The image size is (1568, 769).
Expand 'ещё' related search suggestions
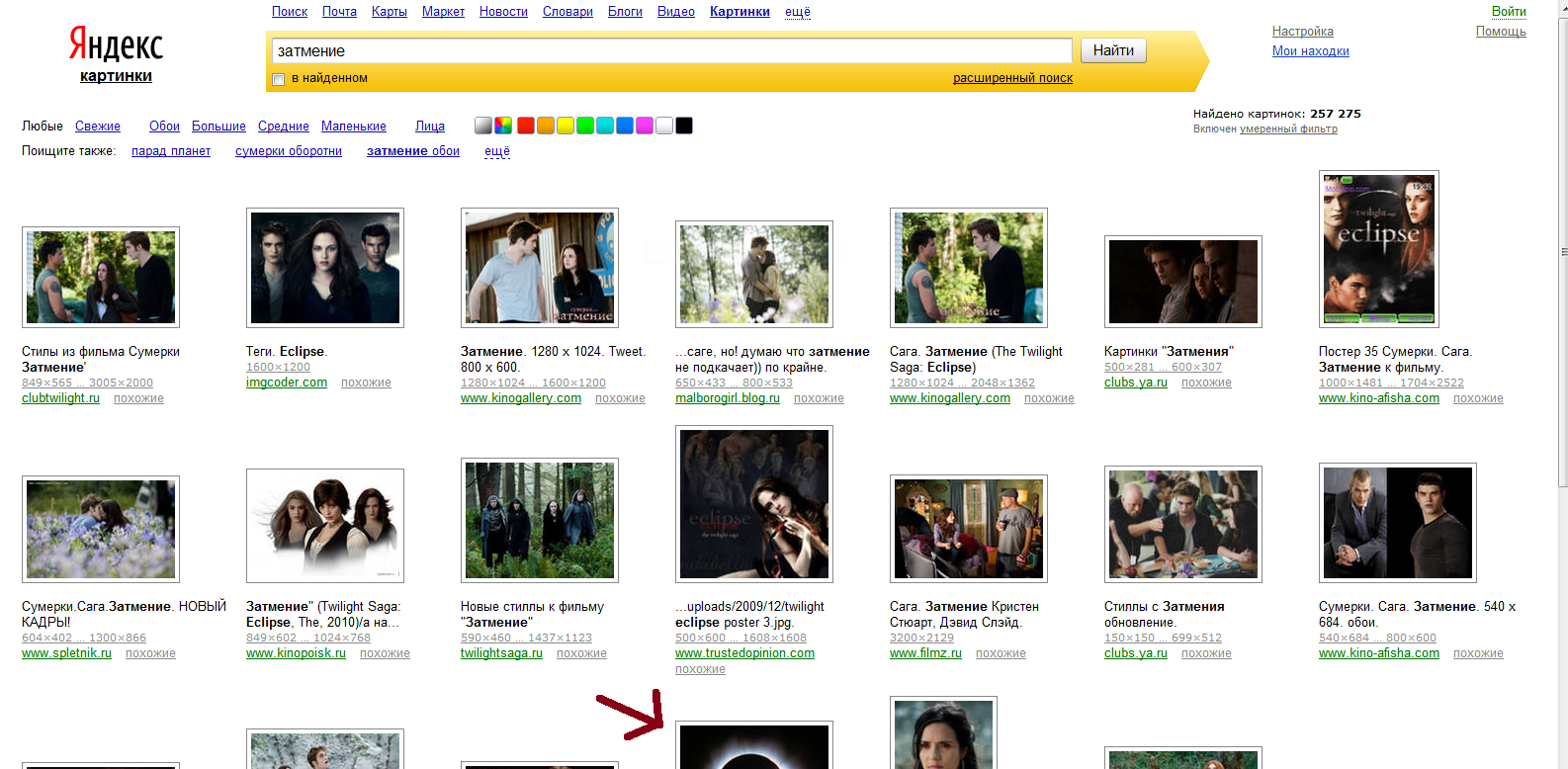coord(496,151)
